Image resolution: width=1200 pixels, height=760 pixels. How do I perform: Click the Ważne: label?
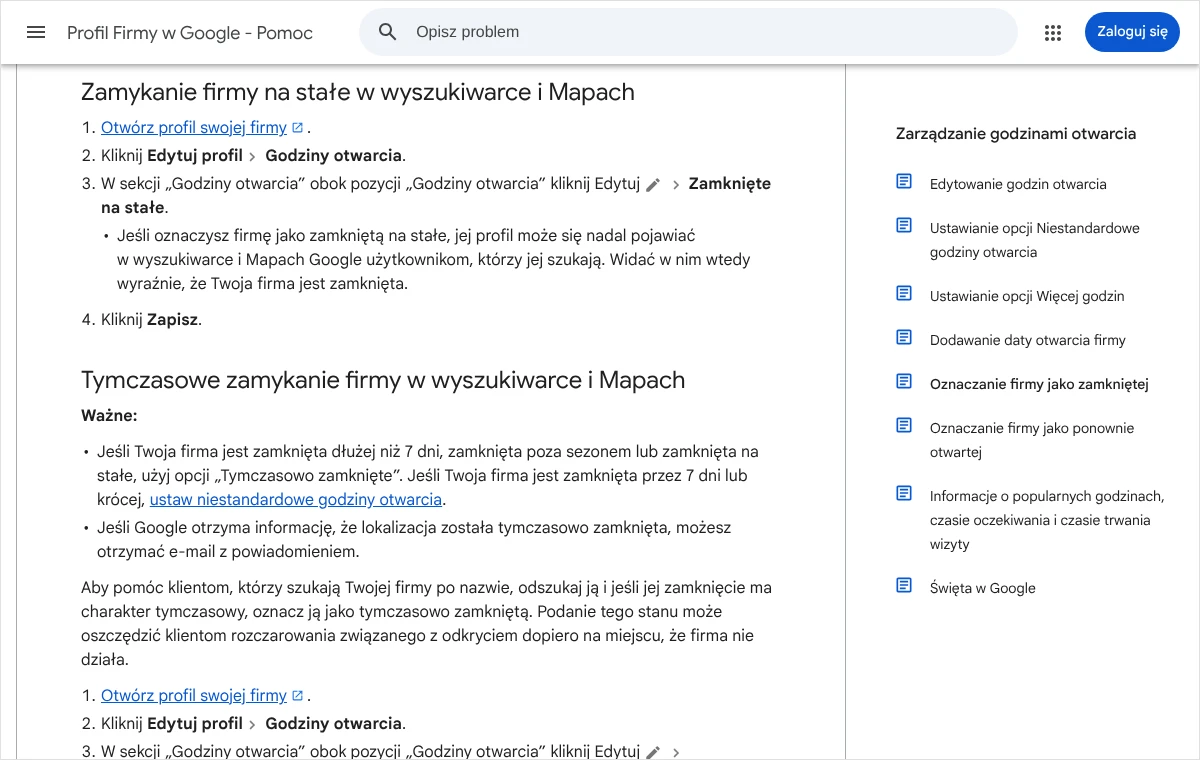coord(109,415)
